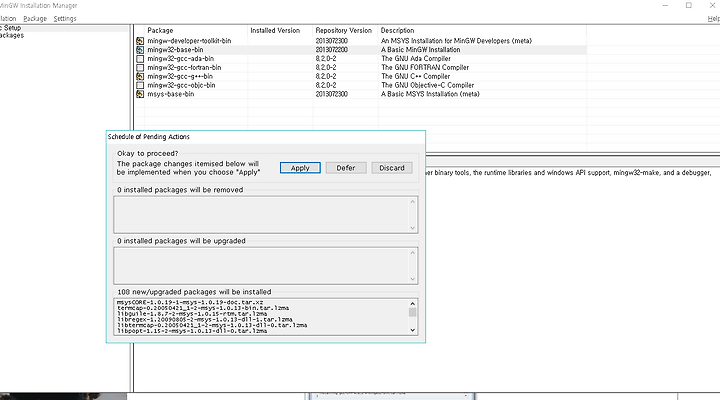Click up arrow of removed packages list
Screen dimensions: 720x400
[x=412, y=202]
